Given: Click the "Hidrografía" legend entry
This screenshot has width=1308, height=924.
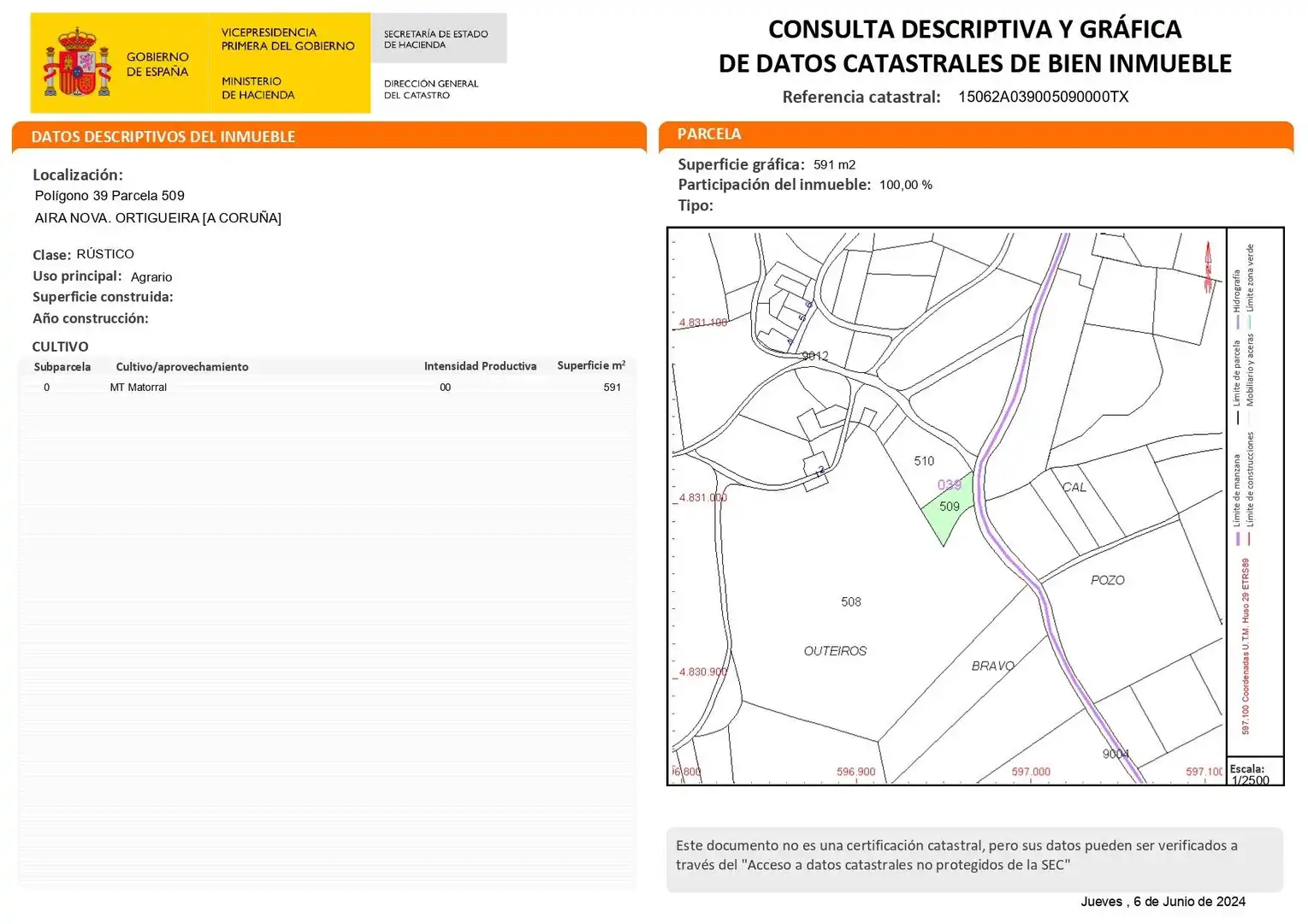Looking at the screenshot, I should [x=1237, y=299].
